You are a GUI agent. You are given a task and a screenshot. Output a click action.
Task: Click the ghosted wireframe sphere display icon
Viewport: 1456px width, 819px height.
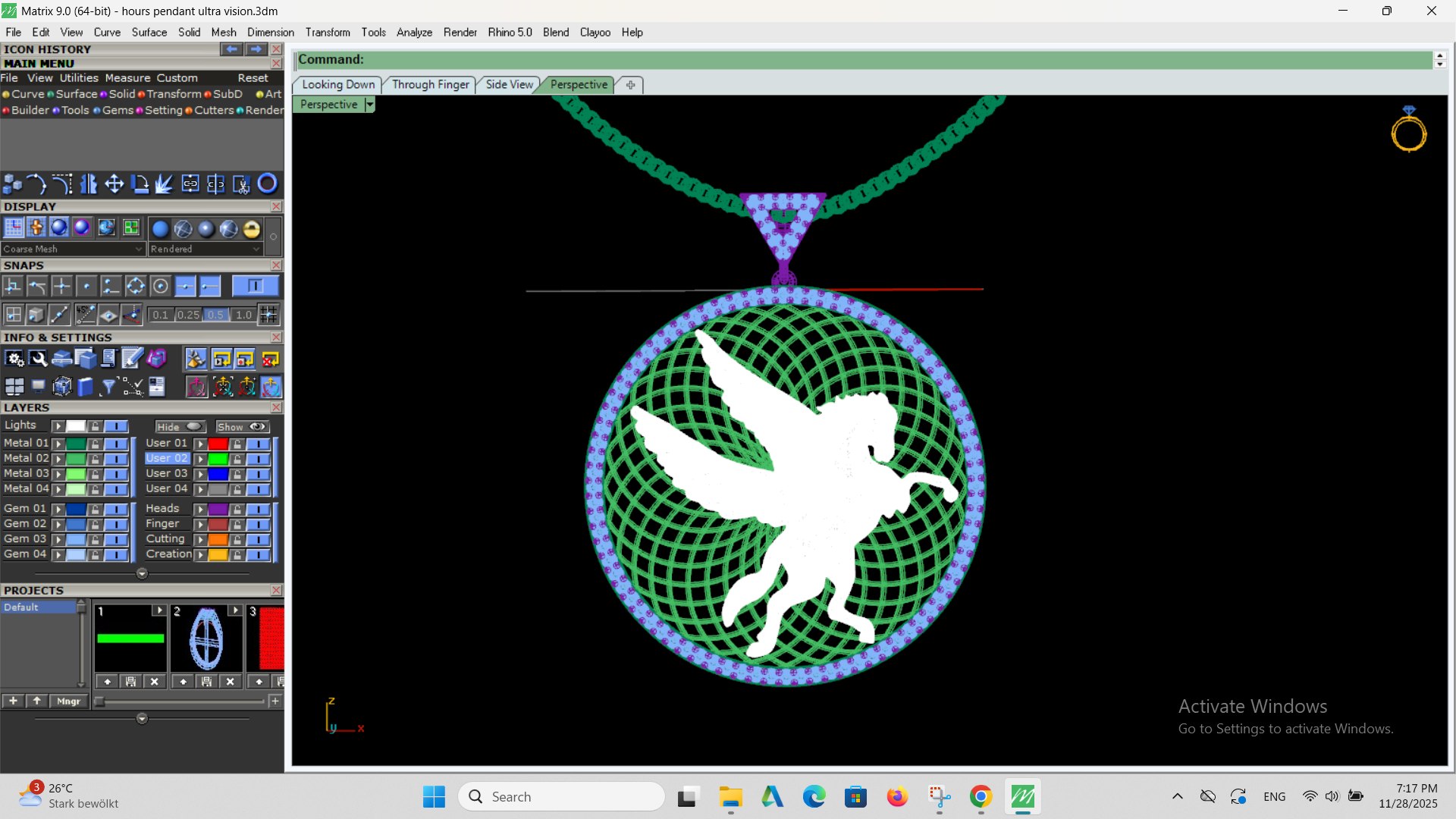point(184,229)
